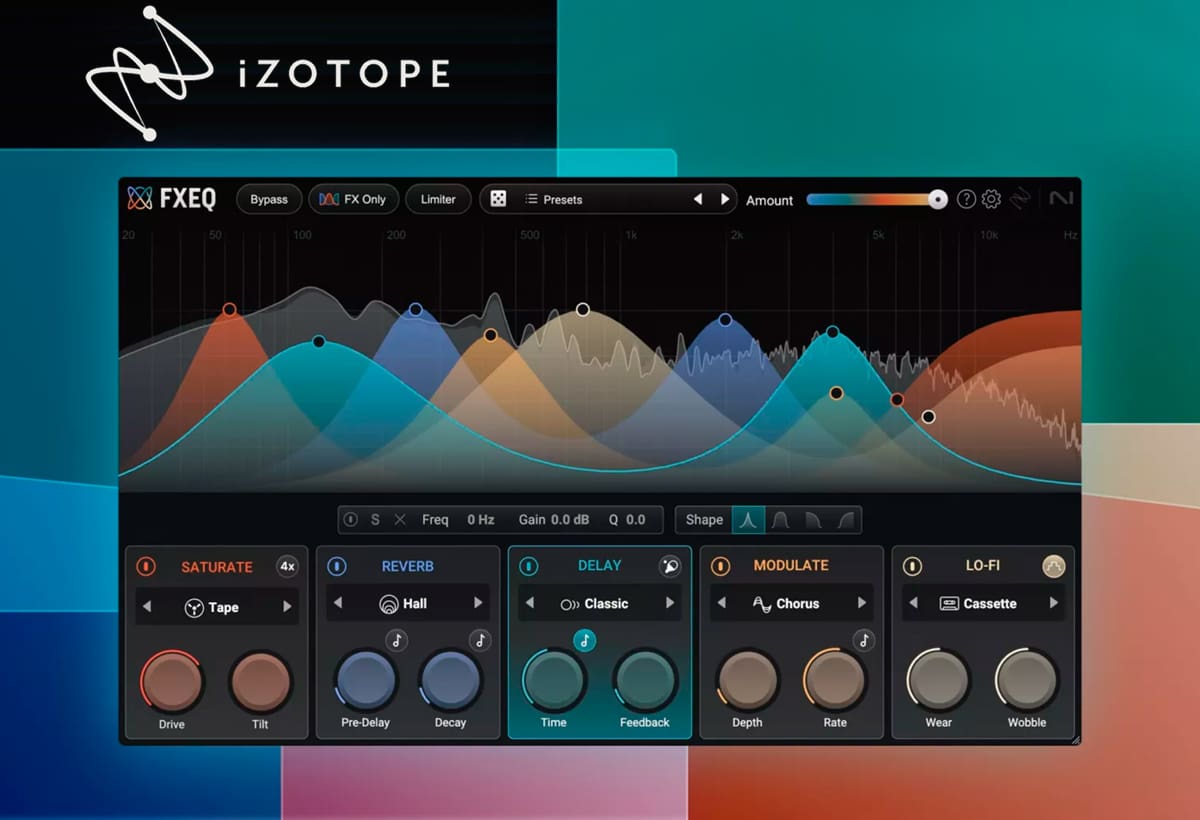The height and width of the screenshot is (820, 1200).
Task: Select the bell filter shape
Action: [x=748, y=520]
